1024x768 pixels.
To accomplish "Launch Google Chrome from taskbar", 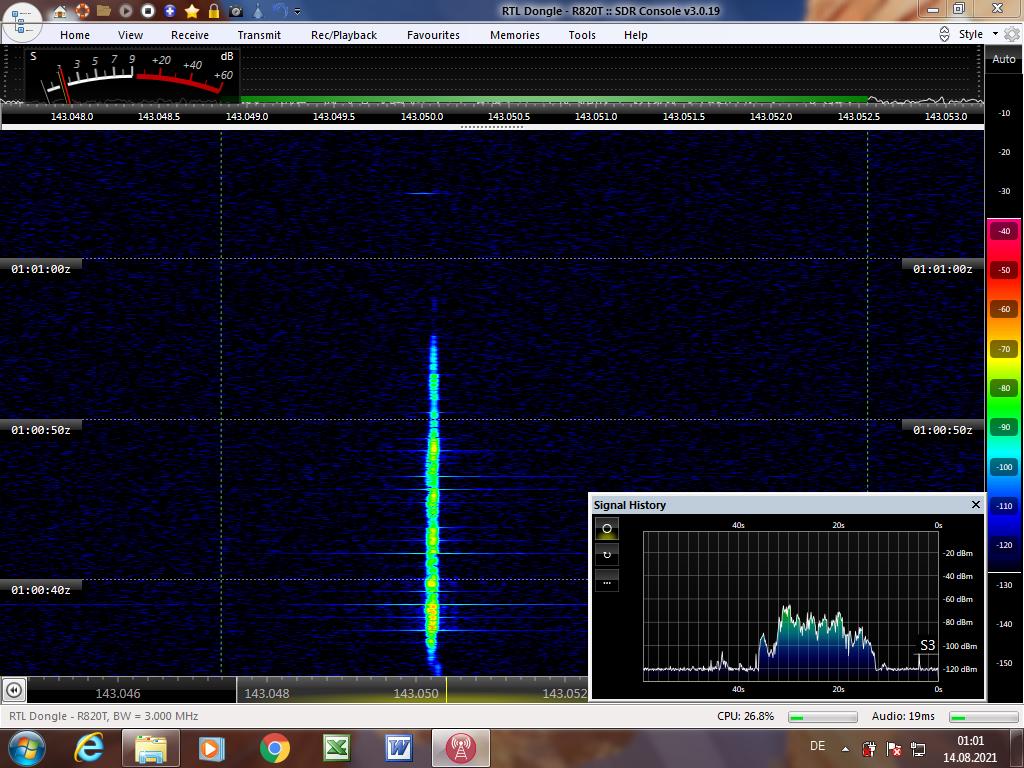I will [x=274, y=748].
